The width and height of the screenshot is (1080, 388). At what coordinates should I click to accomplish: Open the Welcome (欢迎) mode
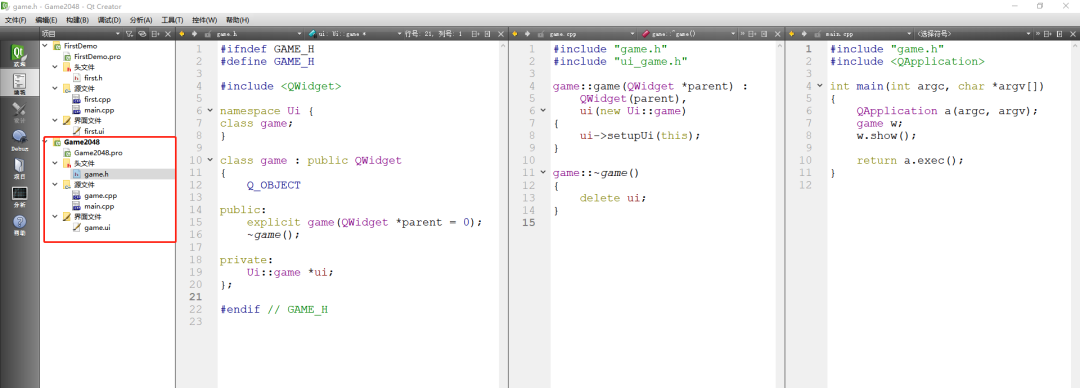point(19,55)
